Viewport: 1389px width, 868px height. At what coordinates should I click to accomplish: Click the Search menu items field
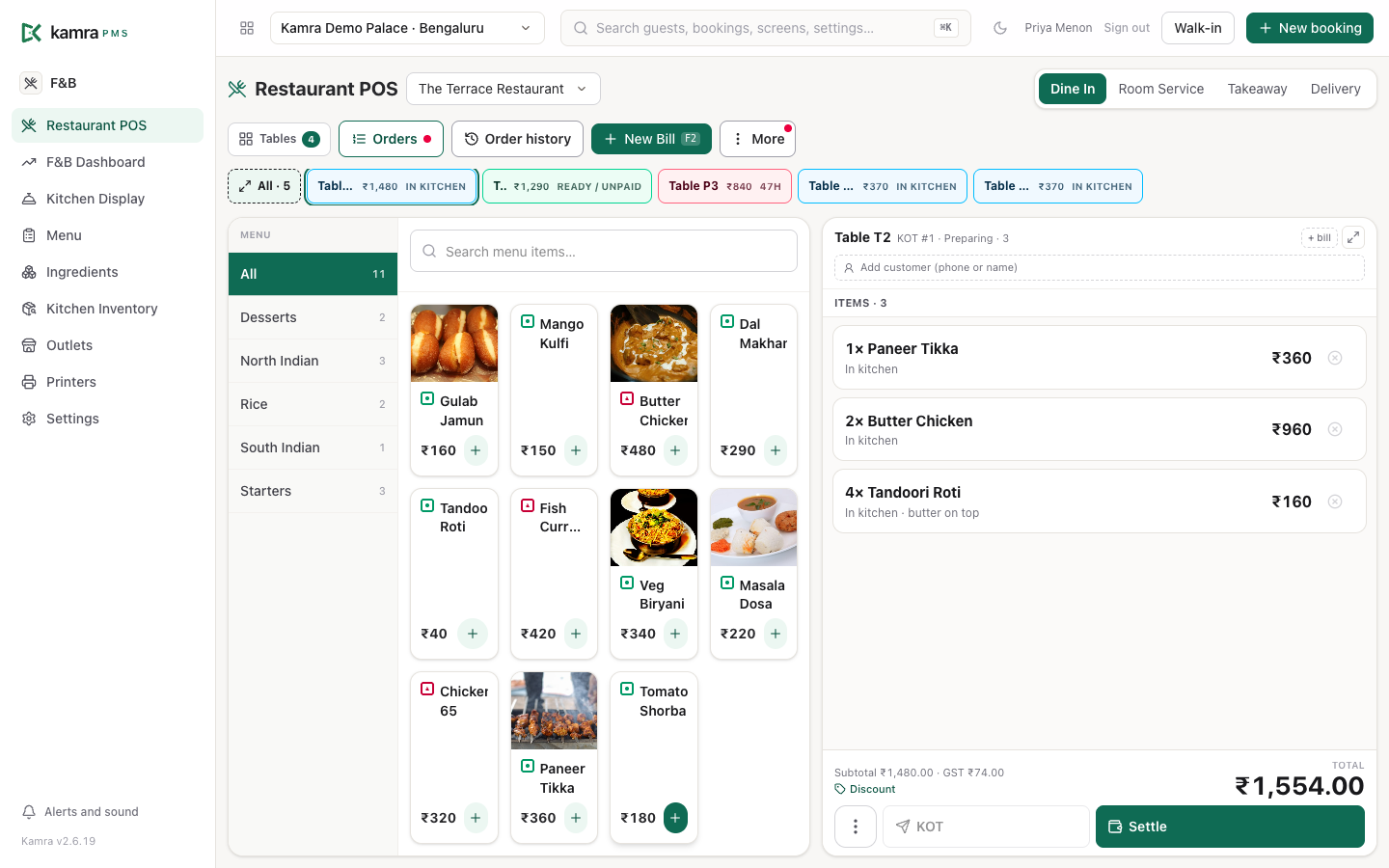pyautogui.click(x=604, y=251)
